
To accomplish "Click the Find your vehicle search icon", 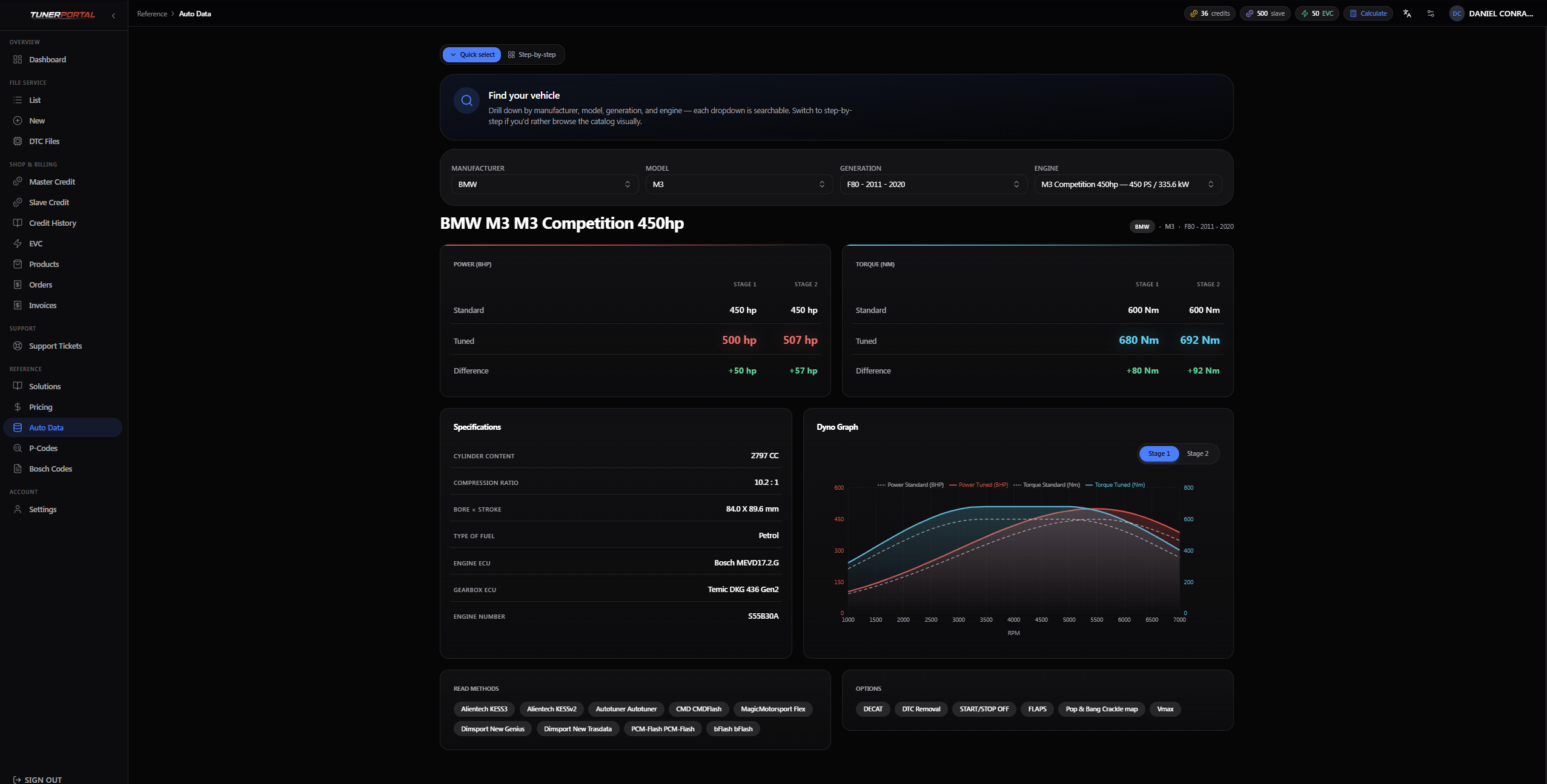I will coord(466,100).
